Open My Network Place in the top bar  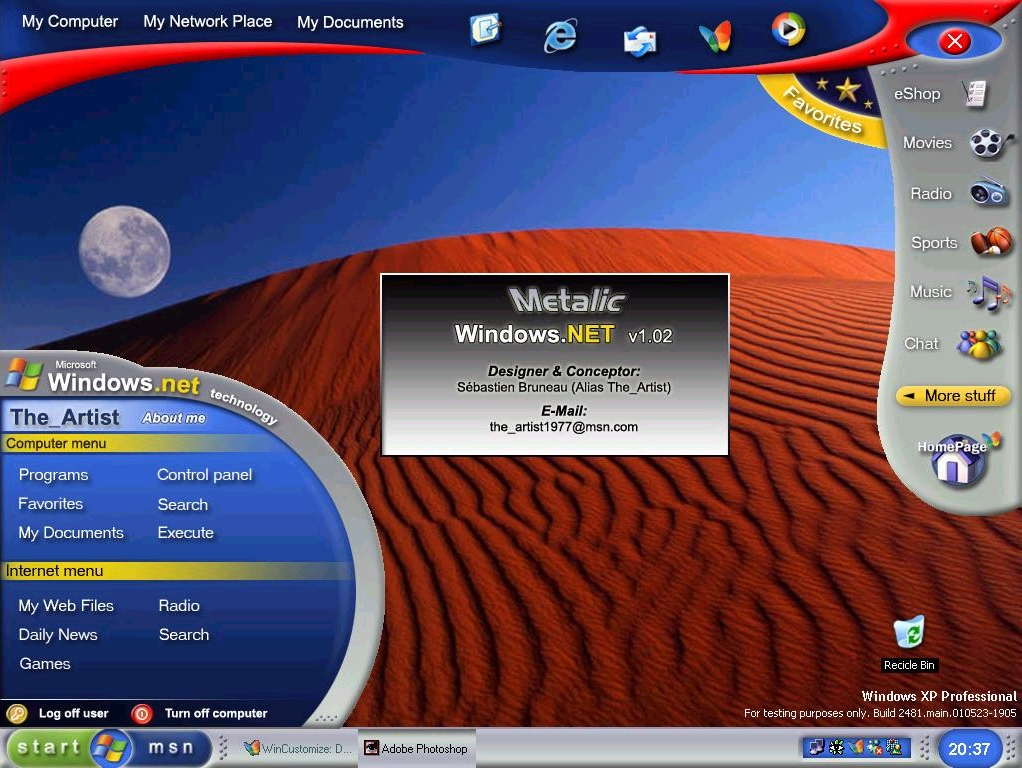coord(207,22)
